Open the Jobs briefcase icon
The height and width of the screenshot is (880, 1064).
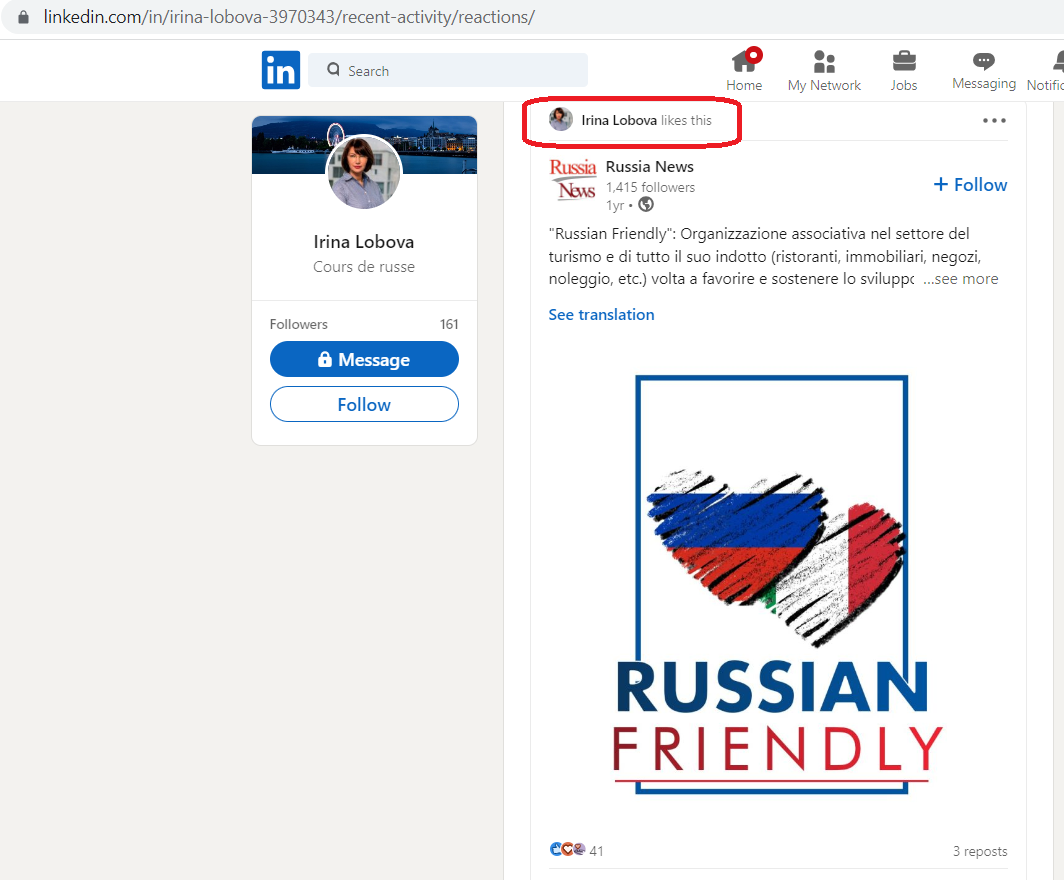[x=904, y=62]
